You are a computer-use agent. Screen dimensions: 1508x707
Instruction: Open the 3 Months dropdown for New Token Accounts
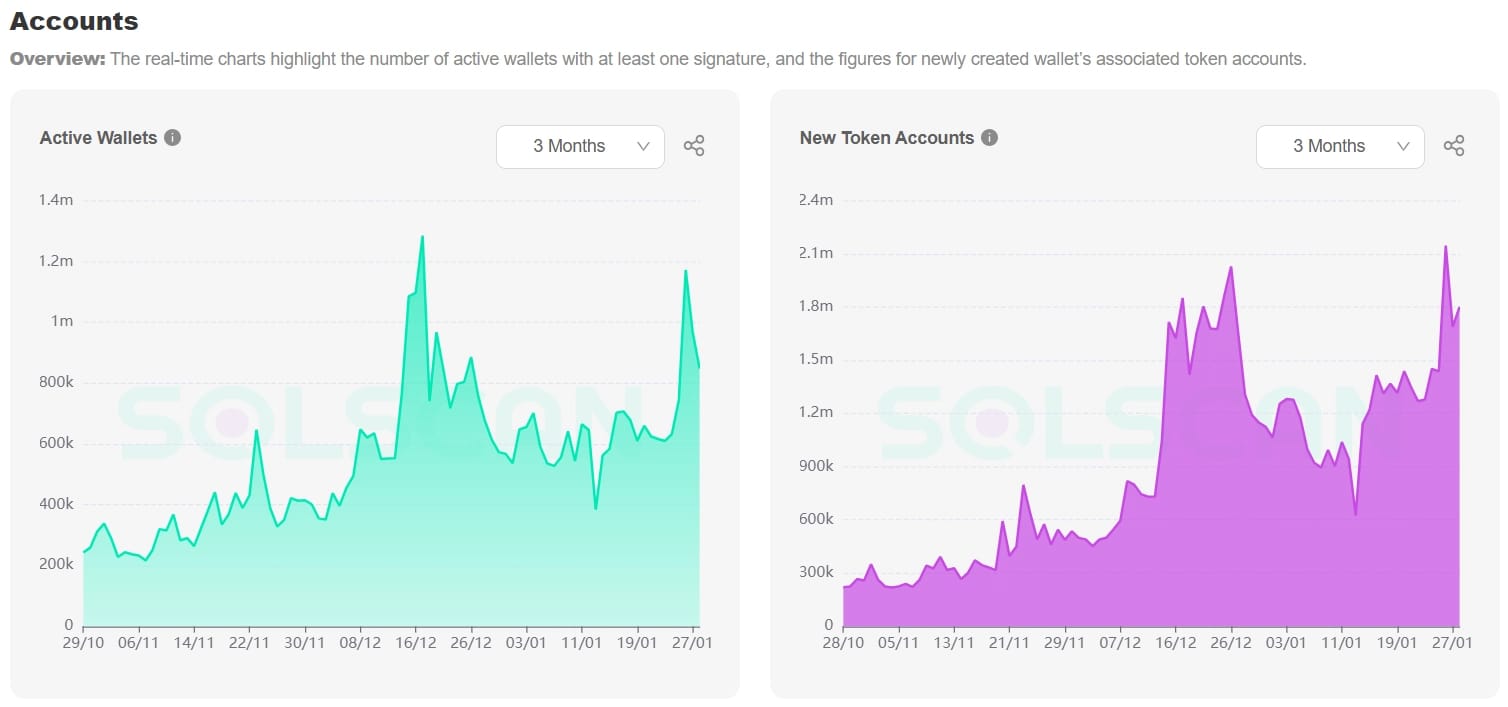pos(1340,146)
